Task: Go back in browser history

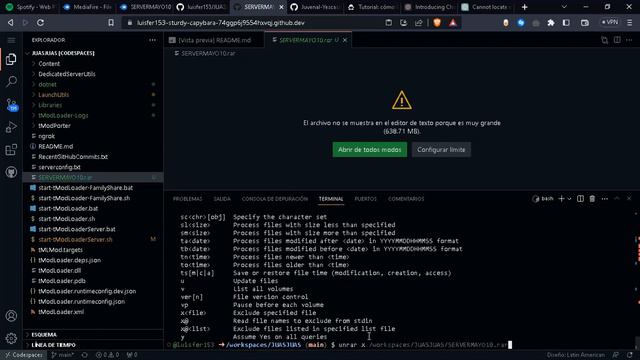Action: point(11,23)
